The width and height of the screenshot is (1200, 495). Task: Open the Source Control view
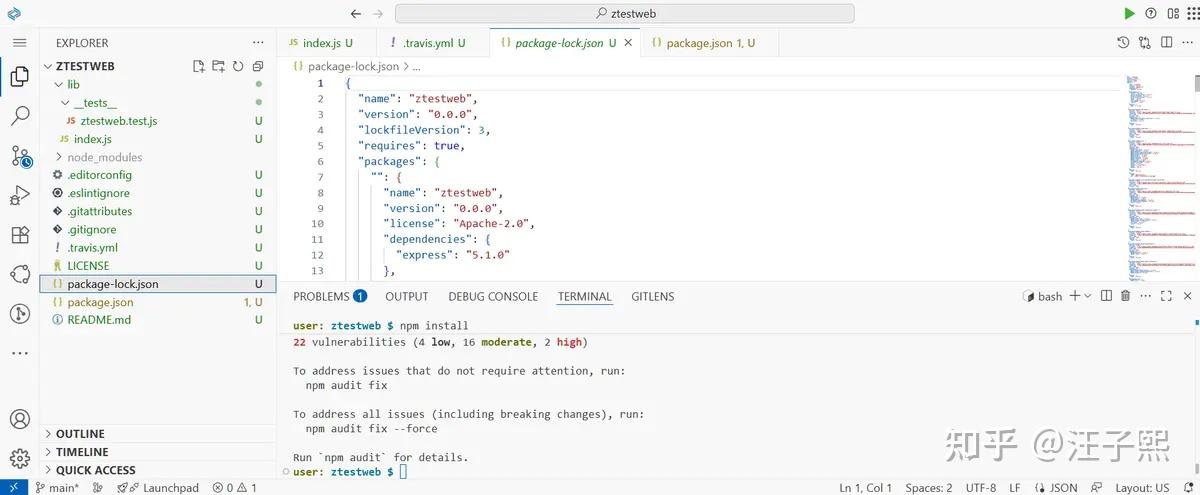click(x=20, y=156)
